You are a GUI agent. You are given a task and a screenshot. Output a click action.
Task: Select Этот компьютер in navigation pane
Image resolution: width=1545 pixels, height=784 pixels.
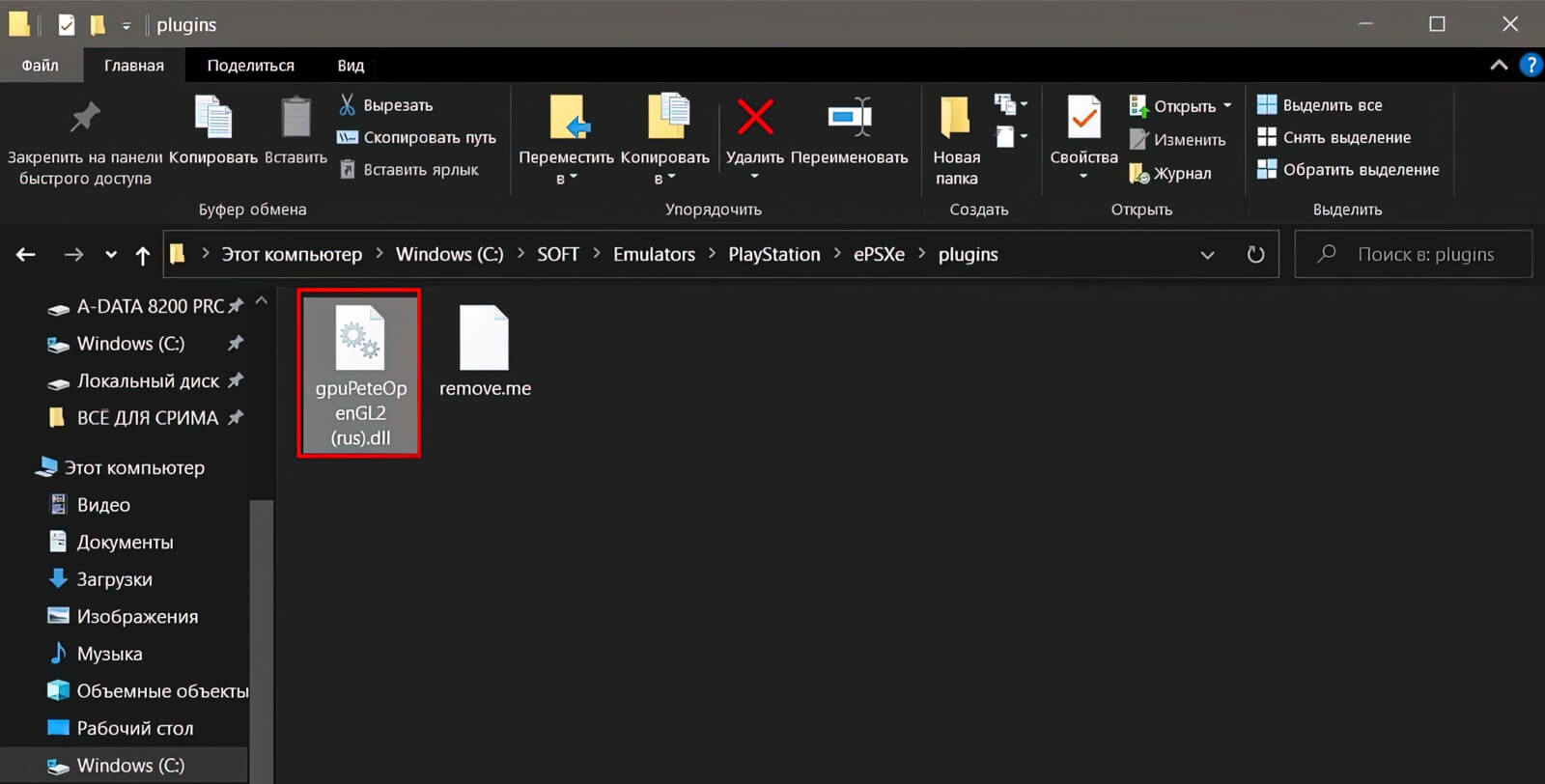coord(122,468)
